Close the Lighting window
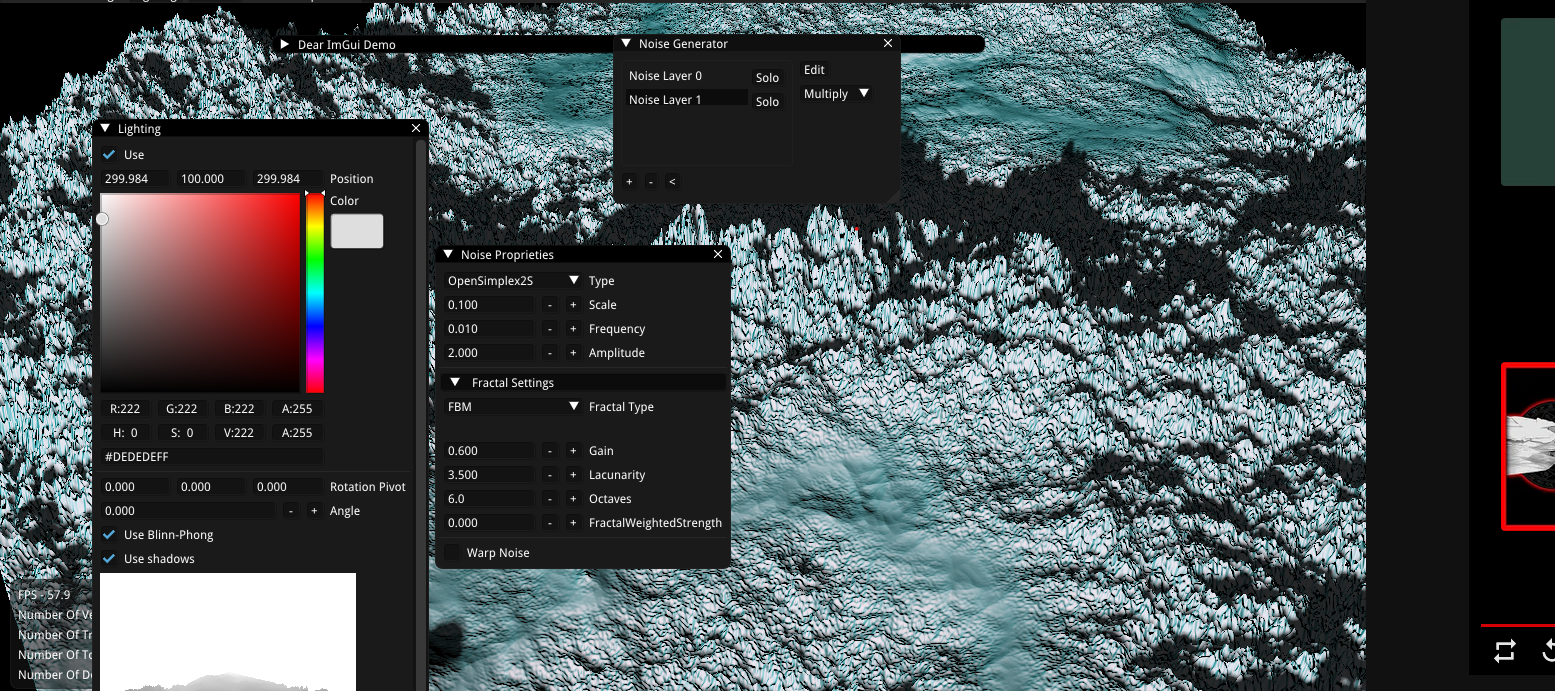The width and height of the screenshot is (1555, 691). point(416,129)
